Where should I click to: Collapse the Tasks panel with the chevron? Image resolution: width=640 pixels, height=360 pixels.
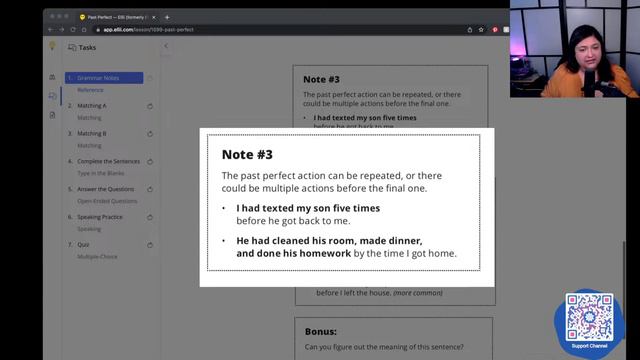point(166,46)
